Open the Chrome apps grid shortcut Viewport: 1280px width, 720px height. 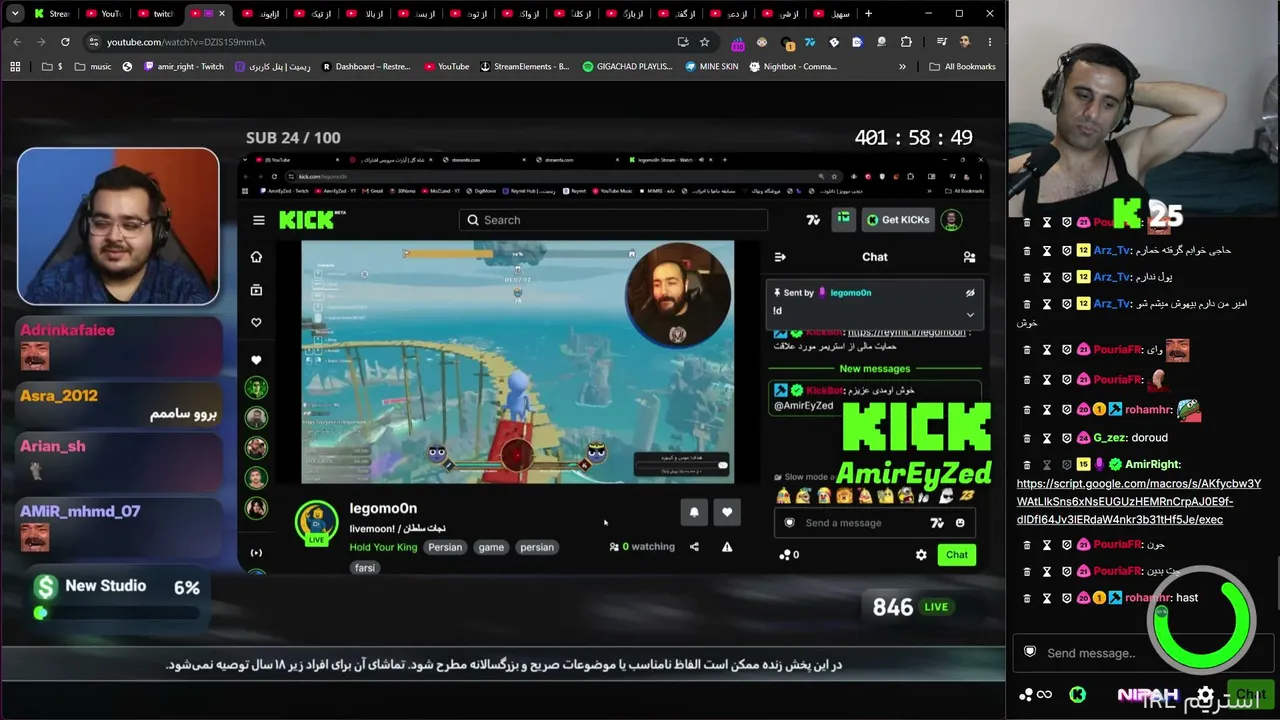[15, 67]
